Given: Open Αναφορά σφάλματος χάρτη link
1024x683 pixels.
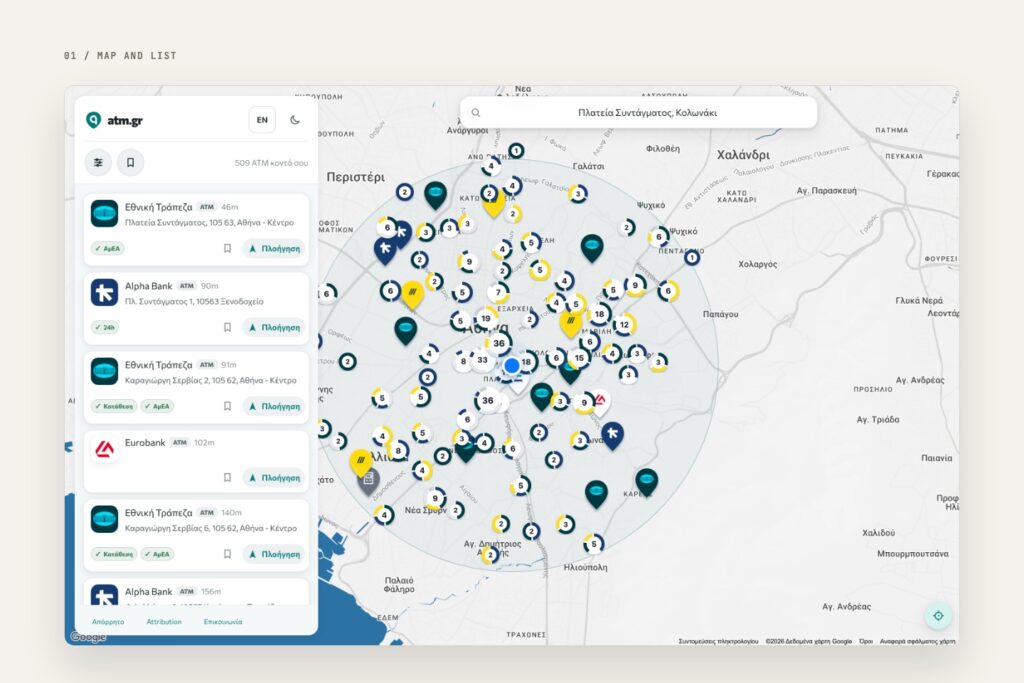Looking at the screenshot, I should (918, 641).
